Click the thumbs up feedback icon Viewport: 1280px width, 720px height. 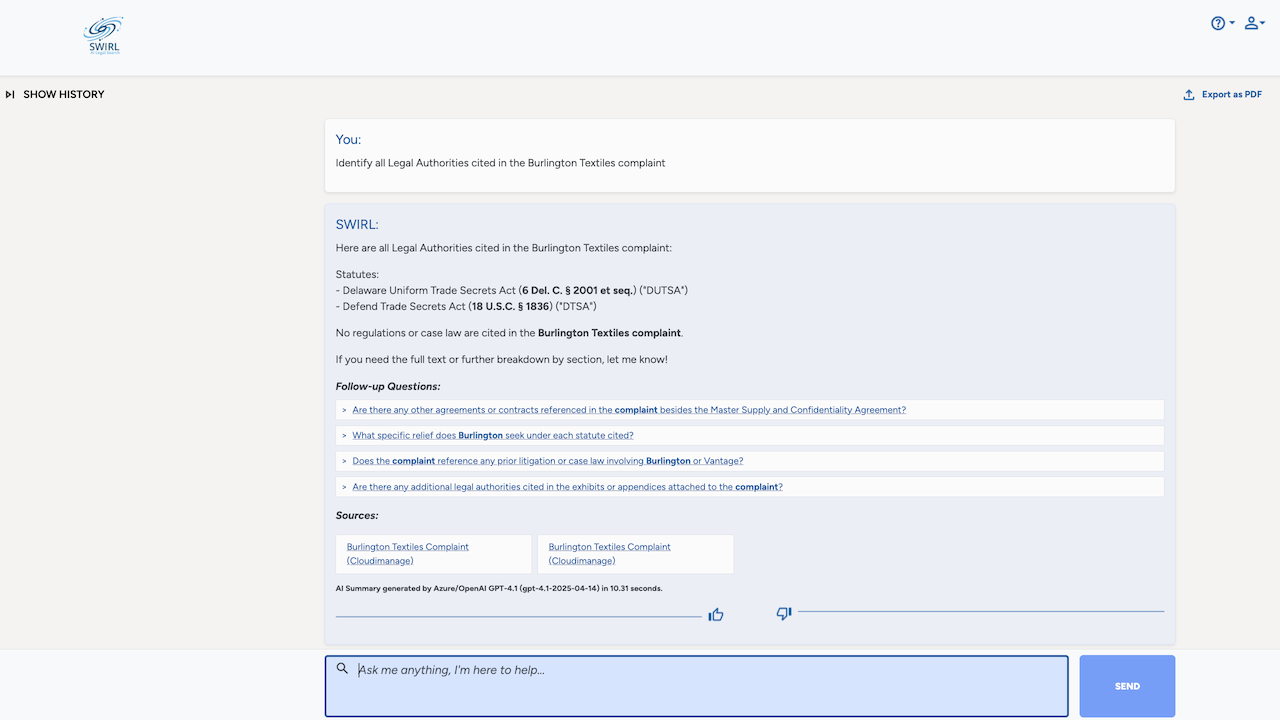[716, 615]
